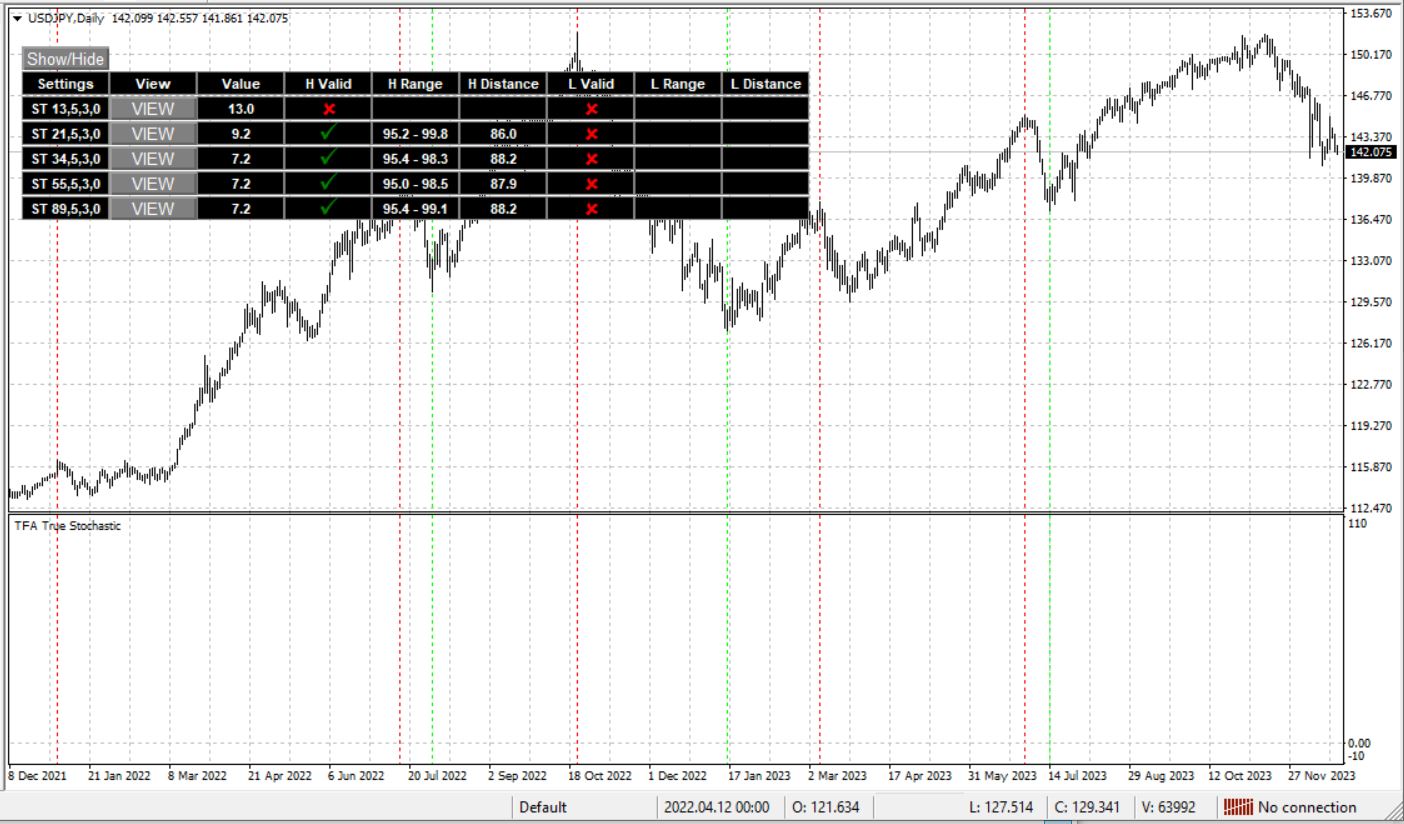The height and width of the screenshot is (824, 1404).
Task: Click the VIEW button for ST 55,5,3,0
Action: click(x=155, y=183)
